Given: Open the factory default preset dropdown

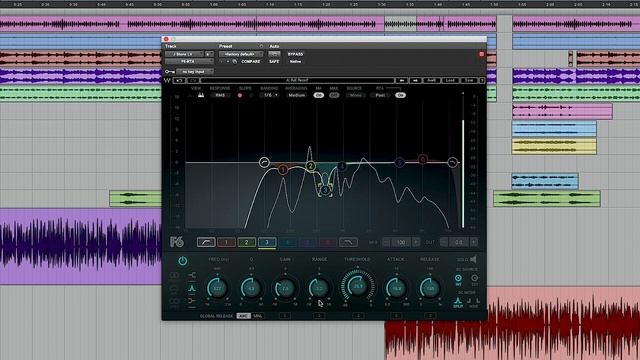Looking at the screenshot, I should coord(241,54).
